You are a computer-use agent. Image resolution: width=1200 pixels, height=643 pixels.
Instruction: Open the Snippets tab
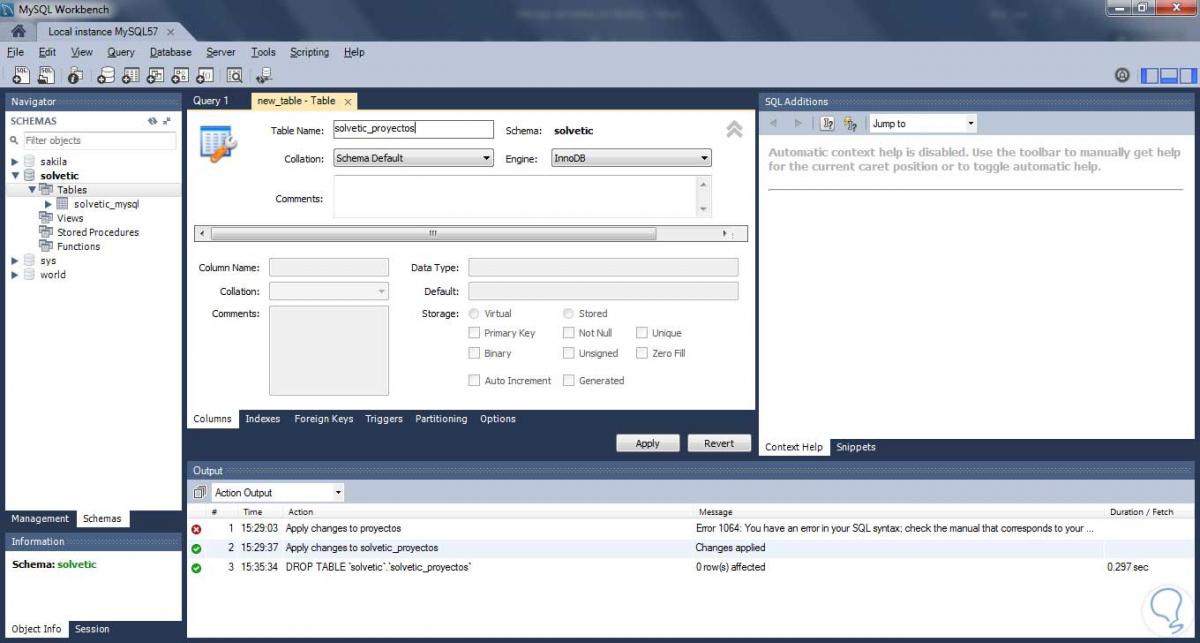click(856, 447)
